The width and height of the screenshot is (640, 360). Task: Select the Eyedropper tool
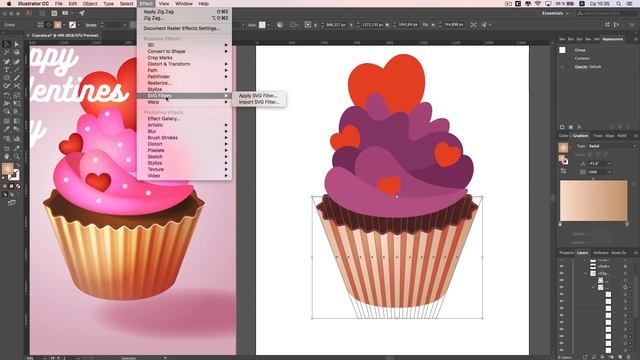(x=7, y=129)
